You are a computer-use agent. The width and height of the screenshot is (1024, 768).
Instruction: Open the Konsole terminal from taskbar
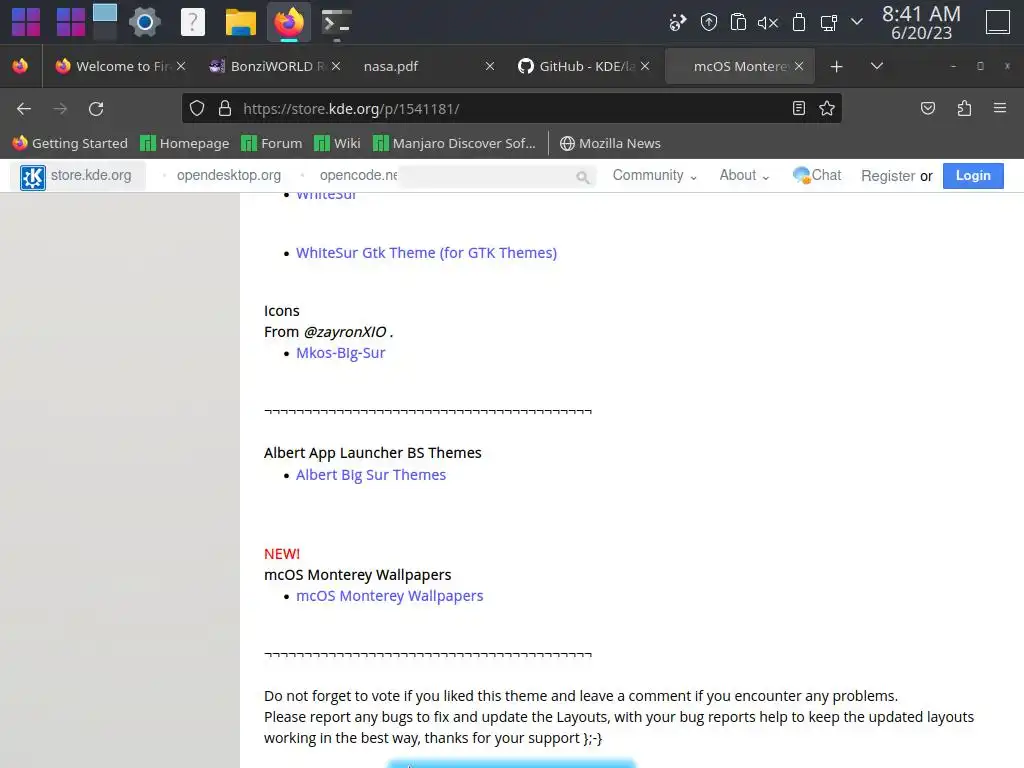(337, 22)
